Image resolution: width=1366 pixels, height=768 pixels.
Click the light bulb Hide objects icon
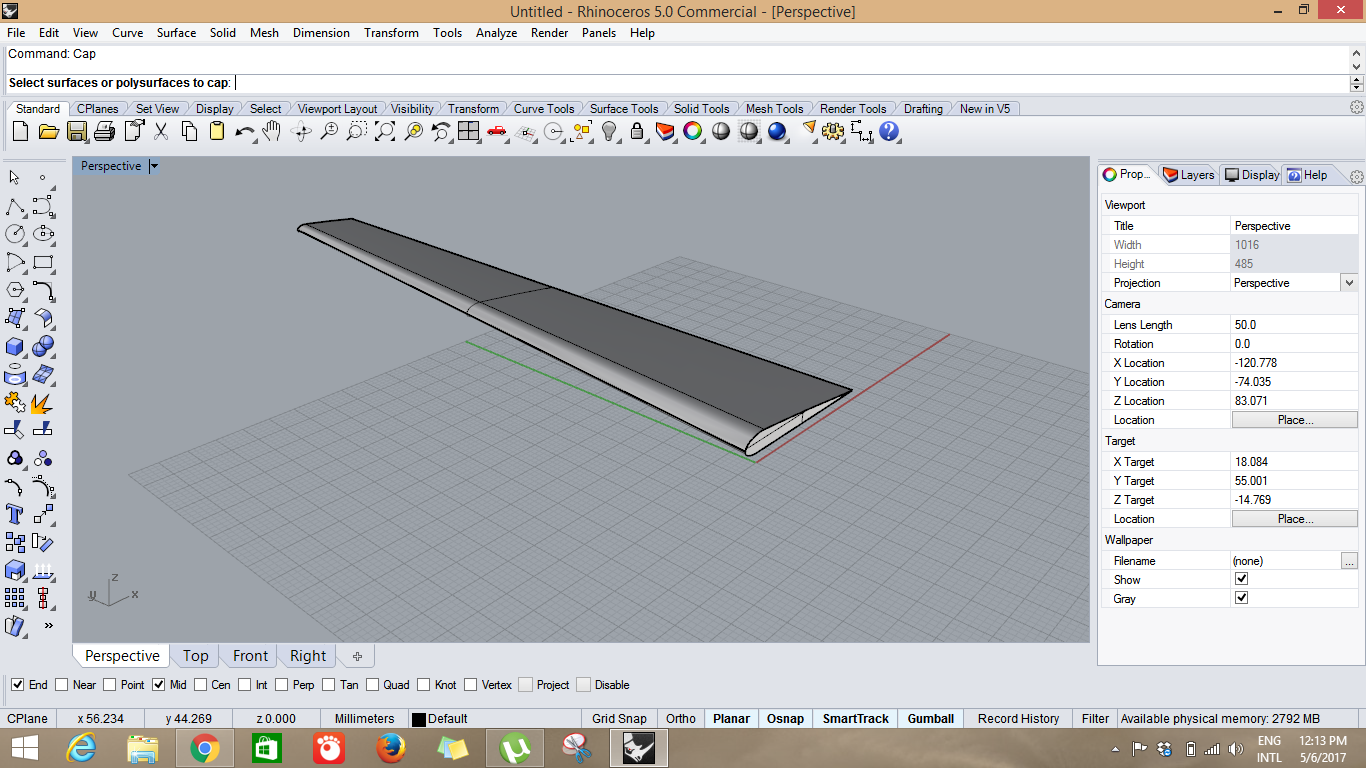(609, 131)
